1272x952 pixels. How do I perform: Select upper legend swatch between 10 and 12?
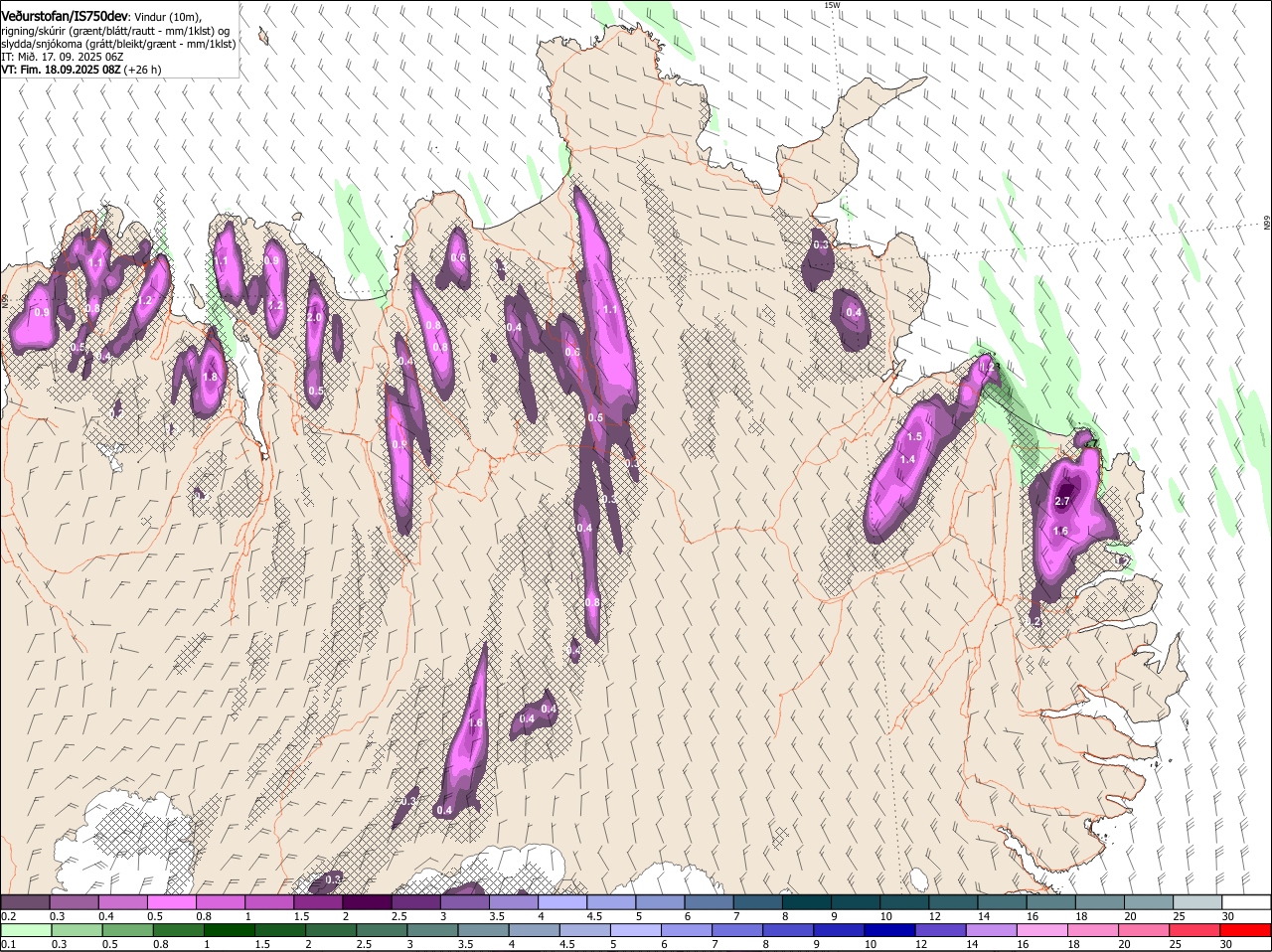point(903,901)
